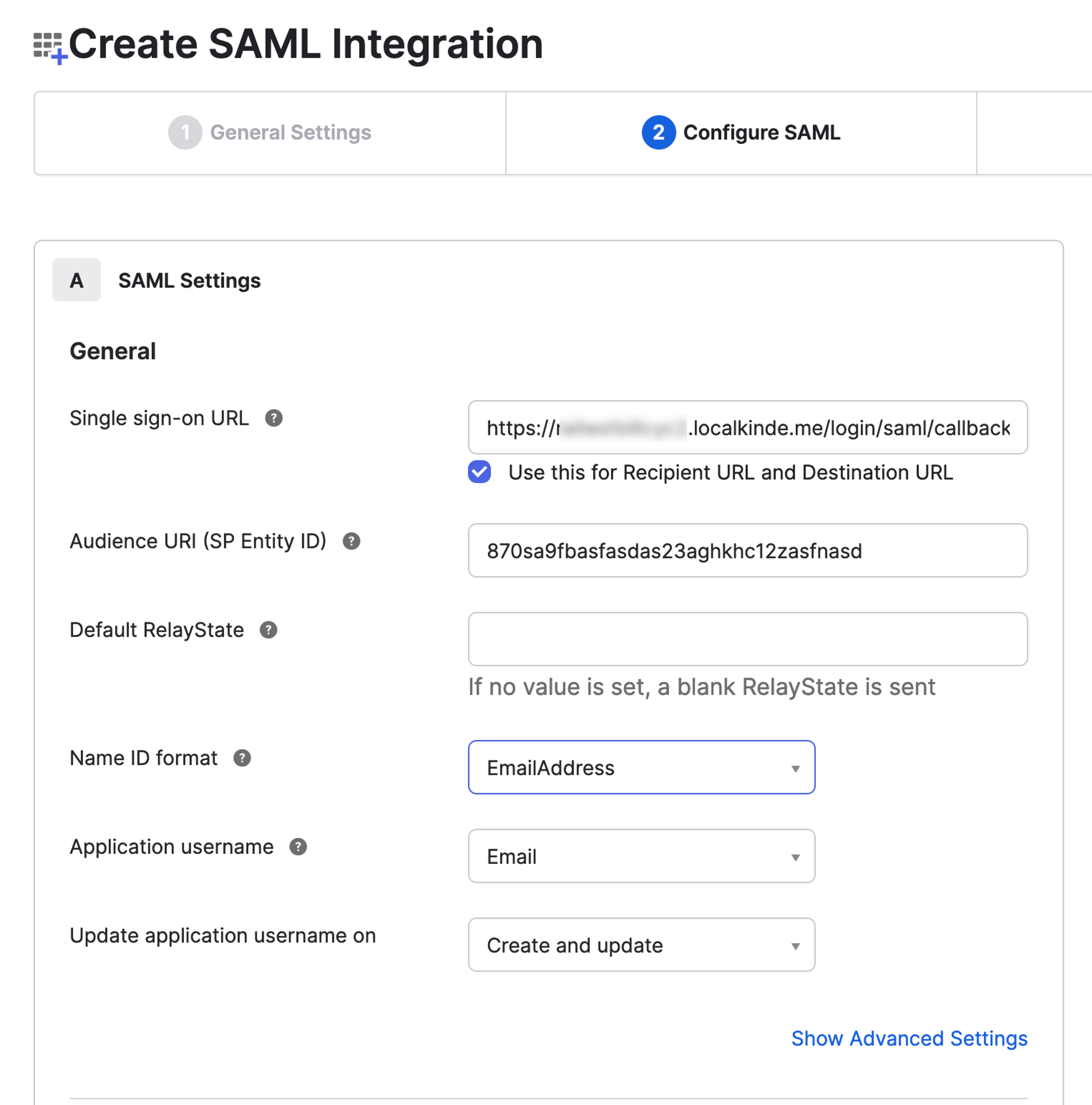This screenshot has height=1105, width=1092.
Task: Click the empty Default RelayState field
Action: (x=747, y=639)
